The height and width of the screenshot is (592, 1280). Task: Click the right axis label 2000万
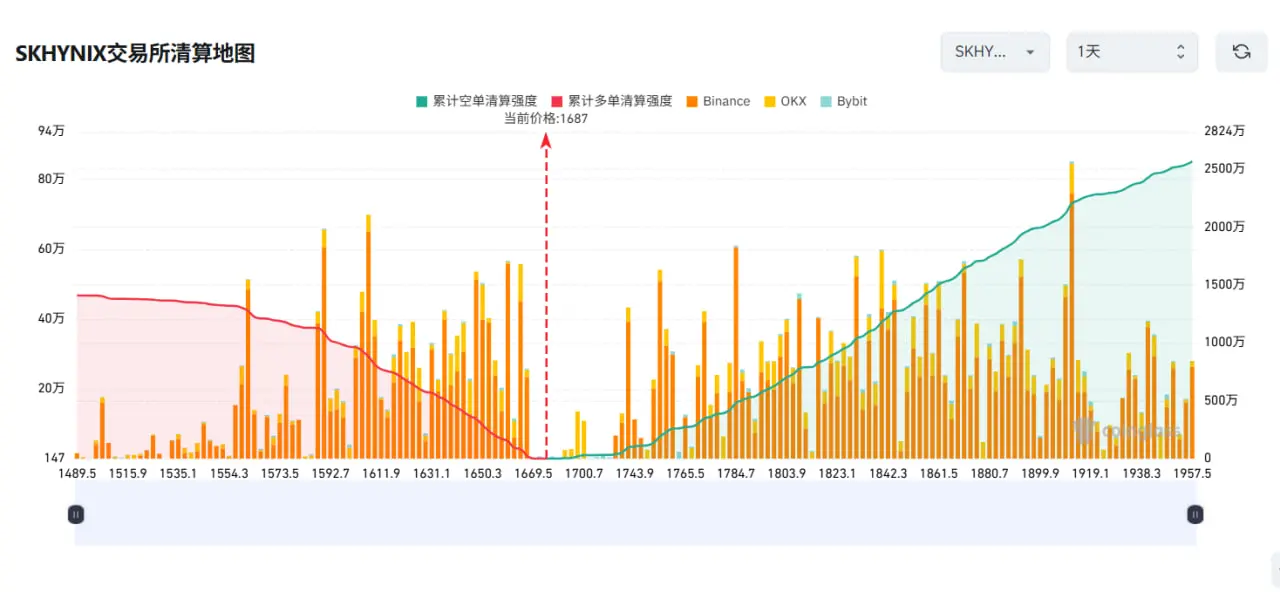point(1224,227)
